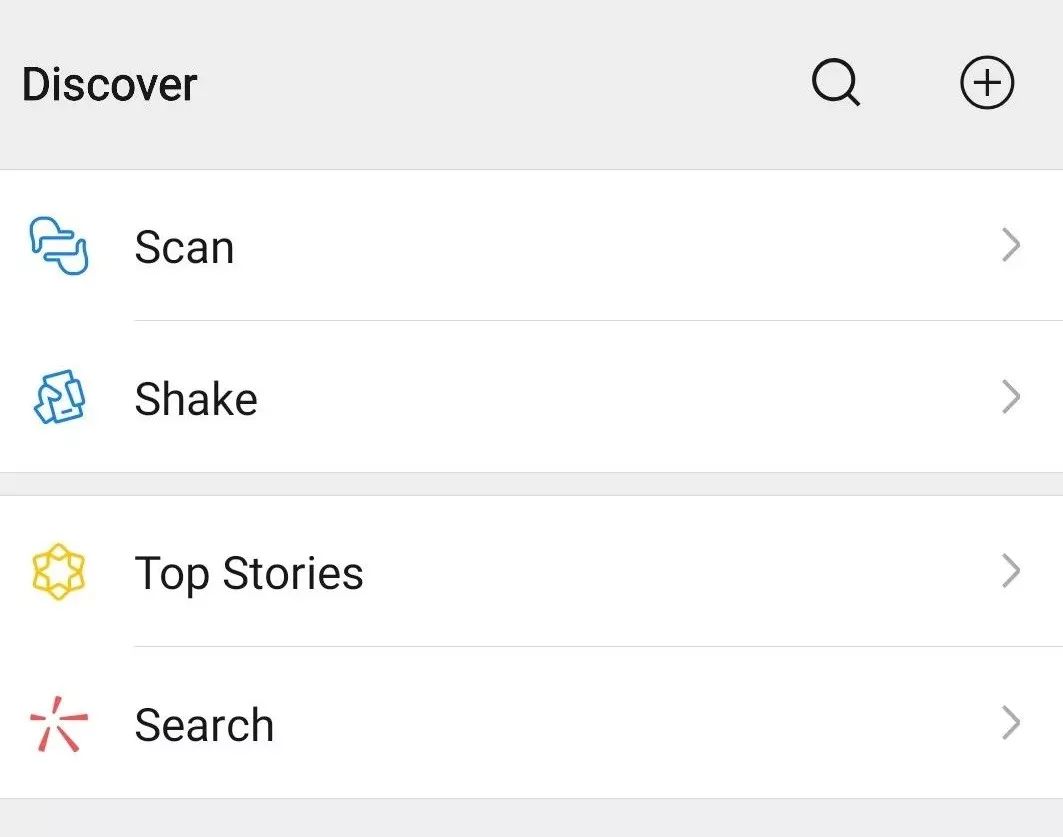The height and width of the screenshot is (837, 1063).
Task: Open the Search text label in list
Action: 204,725
